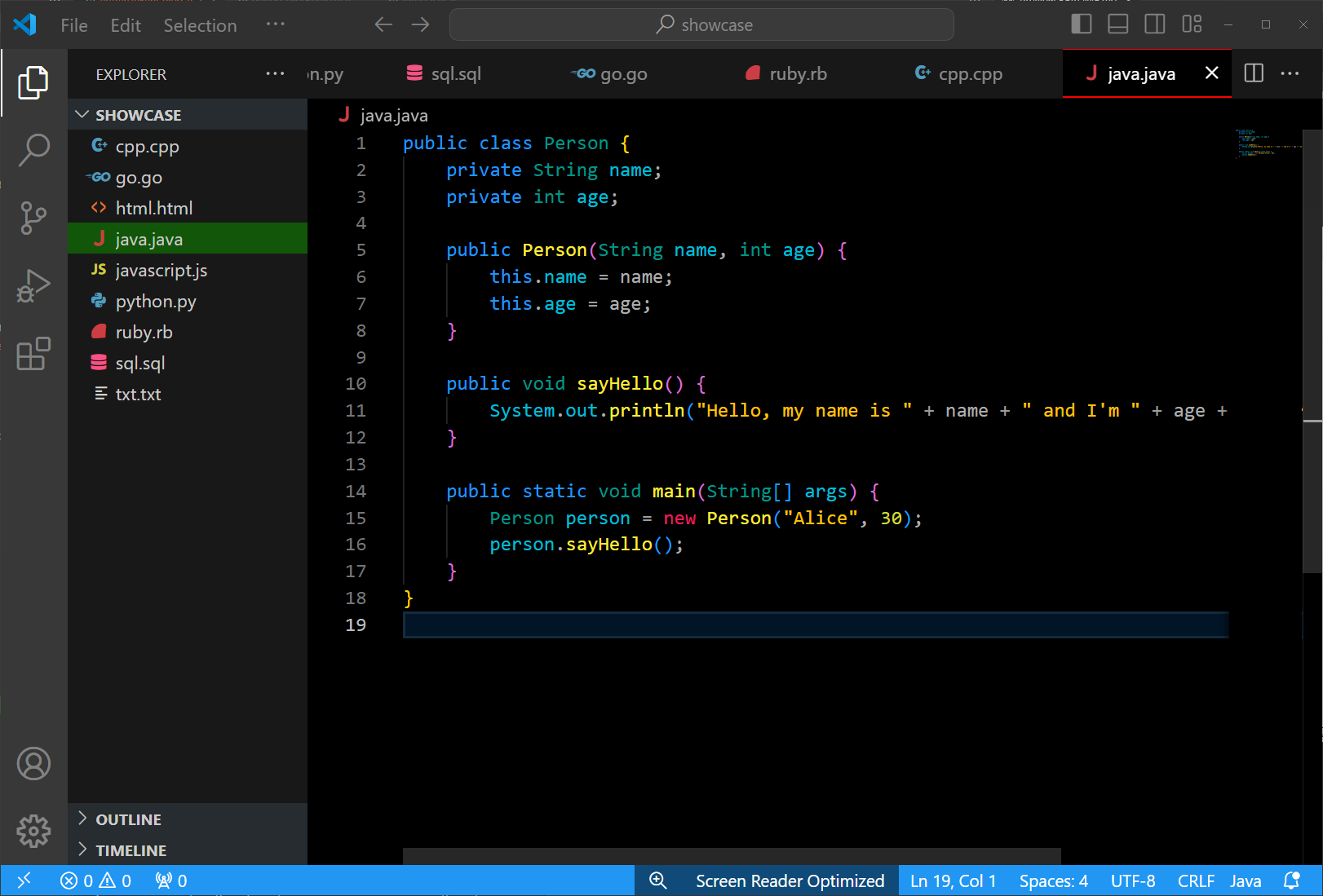Open the Extensions view
The height and width of the screenshot is (896, 1323).
33,355
